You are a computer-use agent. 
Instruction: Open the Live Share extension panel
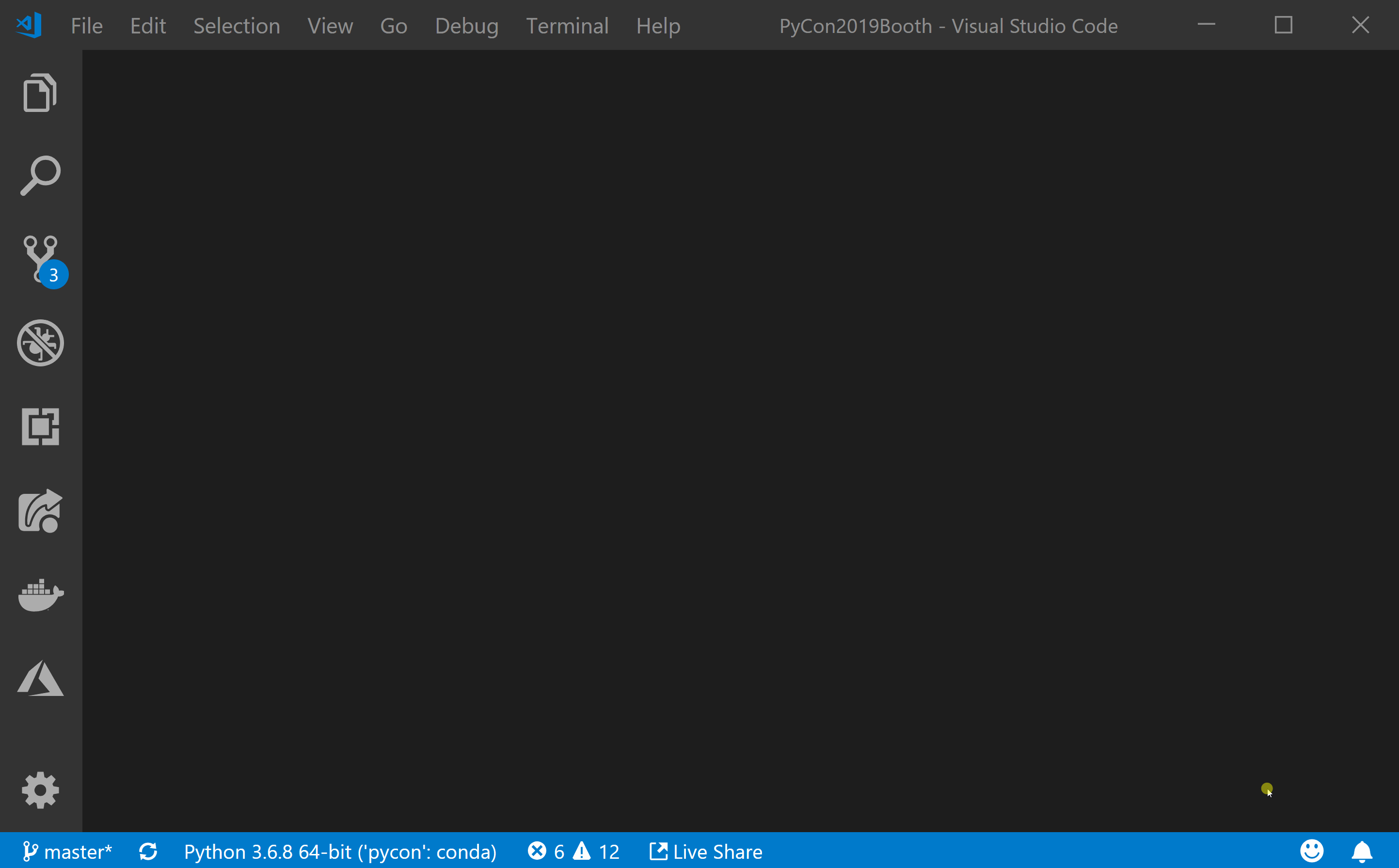(40, 511)
